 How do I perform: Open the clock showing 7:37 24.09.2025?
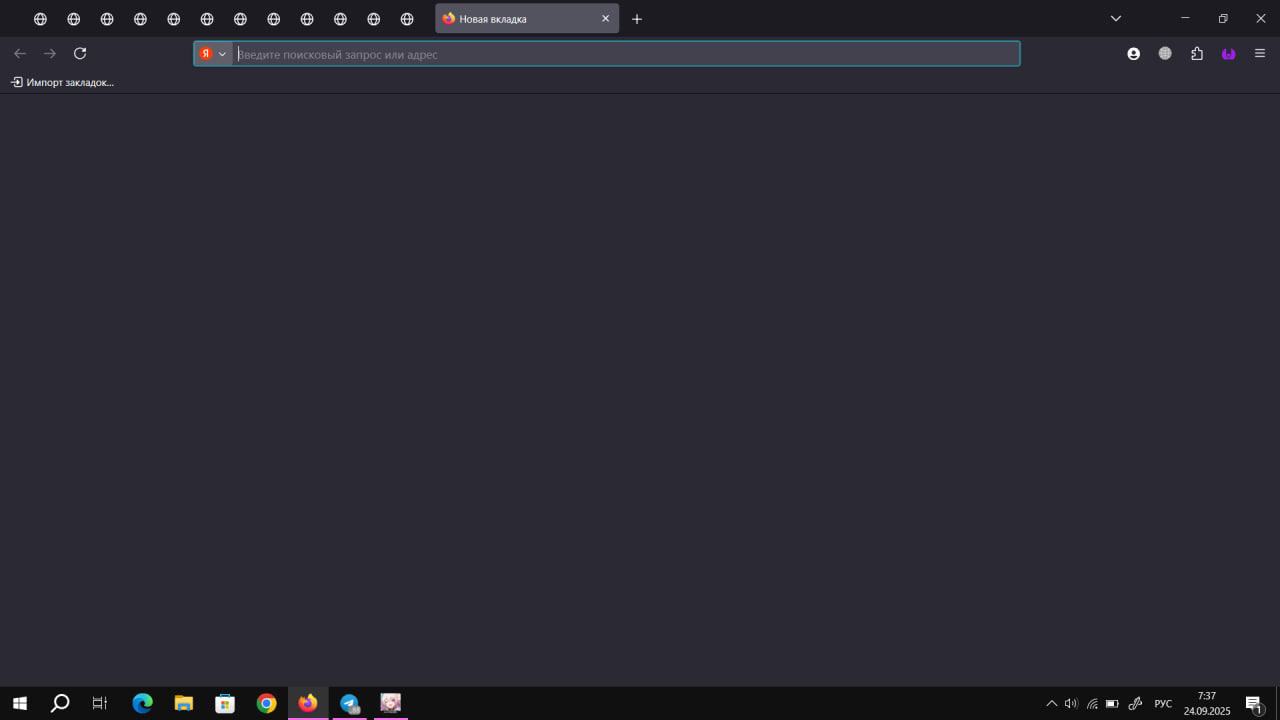[x=1207, y=703]
